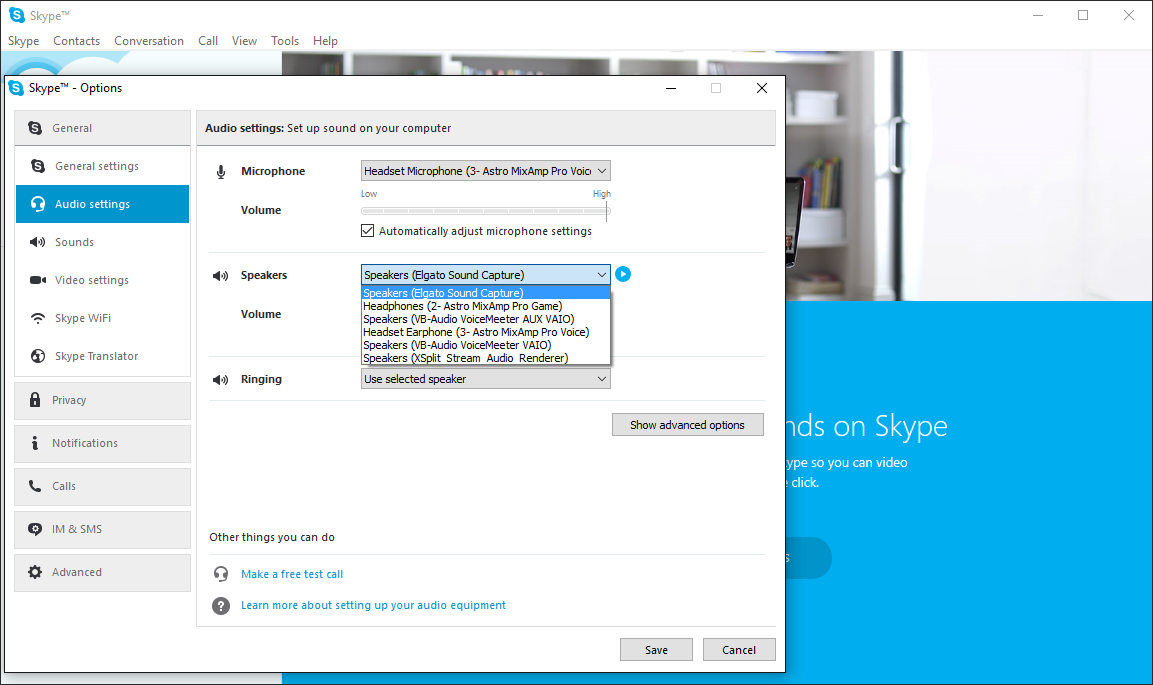1153x685 pixels.
Task: Choose Speakers (VB-Audio VoiceMeeter VAIO) option
Action: [x=485, y=345]
